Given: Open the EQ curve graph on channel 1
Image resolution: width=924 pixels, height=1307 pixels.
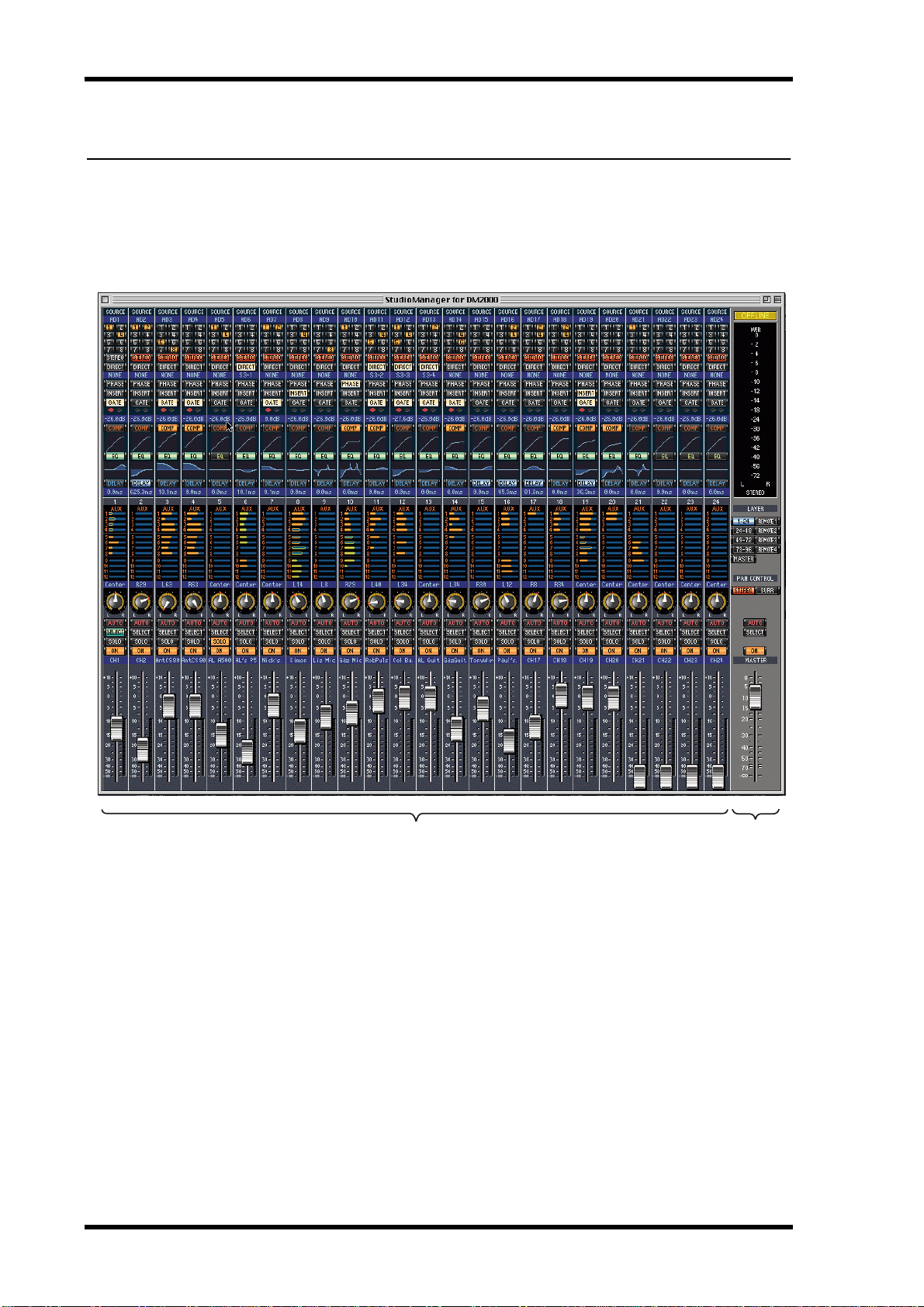Looking at the screenshot, I should [x=115, y=469].
